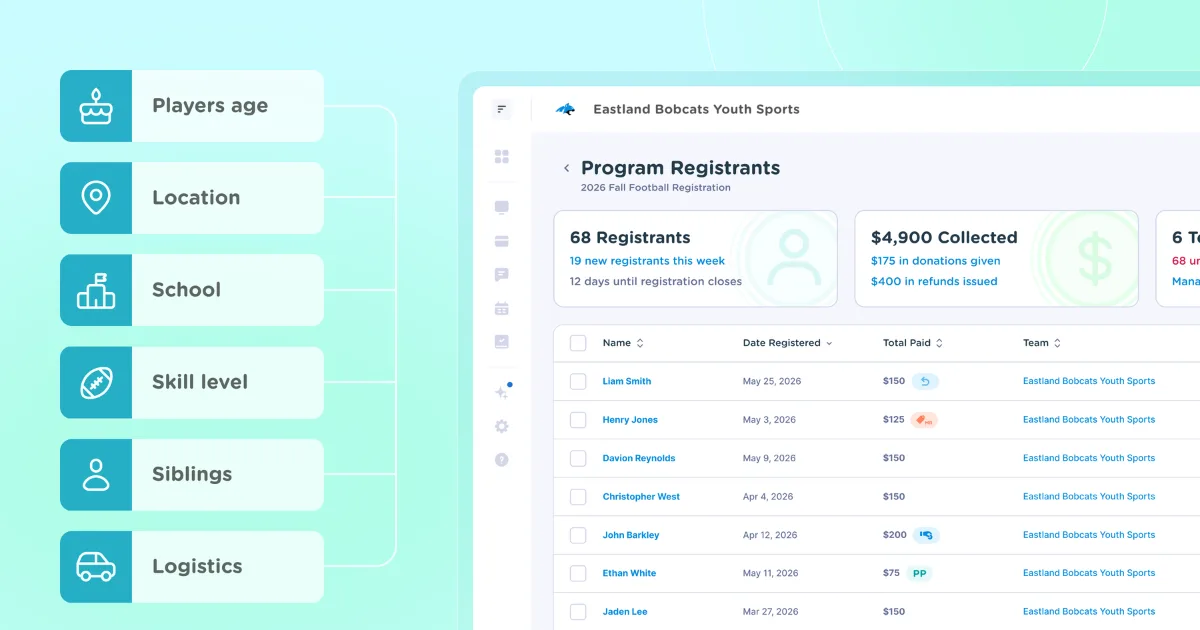Click the Players age birthday cake icon
Screen dimensions: 1200x630
pos(96,106)
